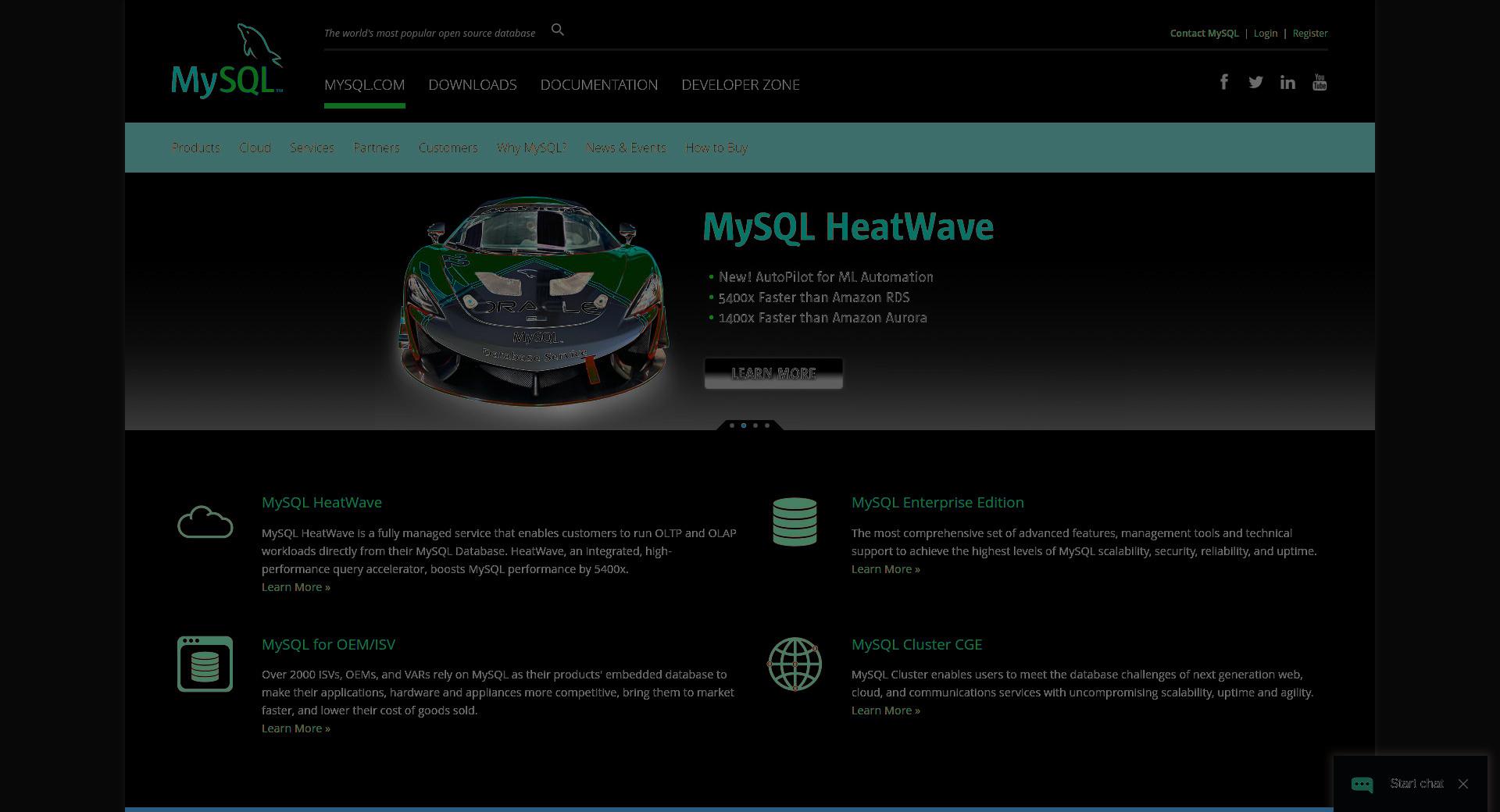This screenshot has height=812, width=1500.
Task: Click the Login link
Action: pos(1266,34)
